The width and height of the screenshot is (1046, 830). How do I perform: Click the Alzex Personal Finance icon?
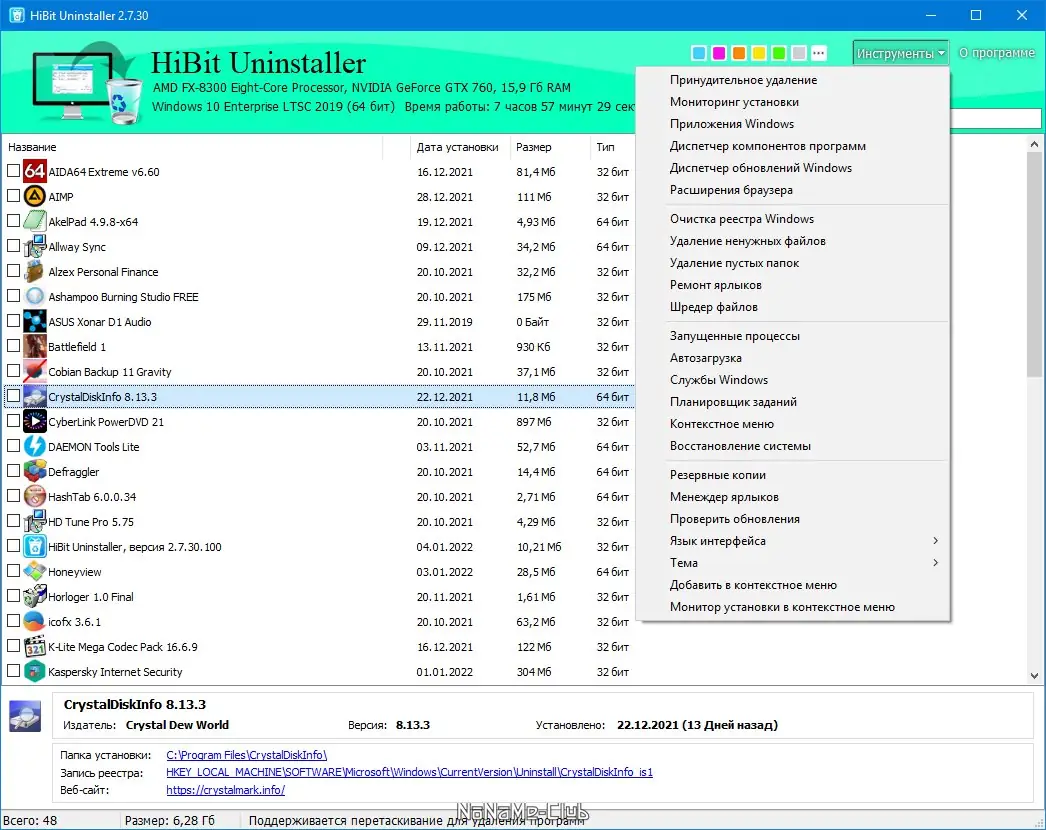(35, 272)
